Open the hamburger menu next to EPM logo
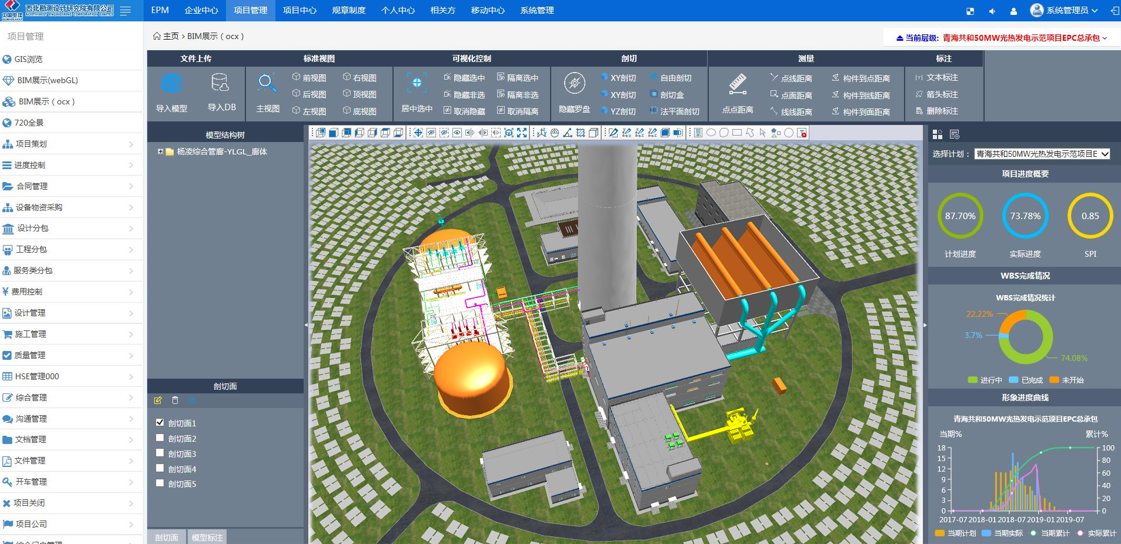1121x544 pixels. coord(125,10)
